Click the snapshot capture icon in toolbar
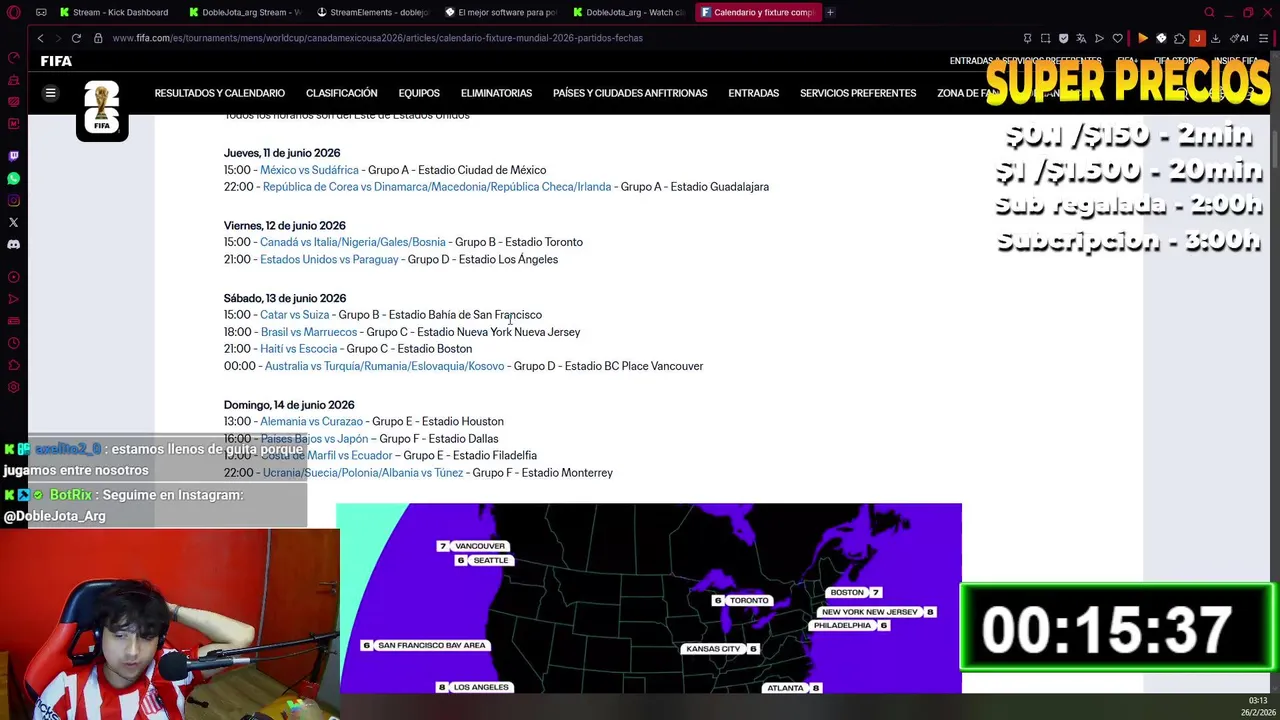1280x720 pixels. (x=1045, y=38)
